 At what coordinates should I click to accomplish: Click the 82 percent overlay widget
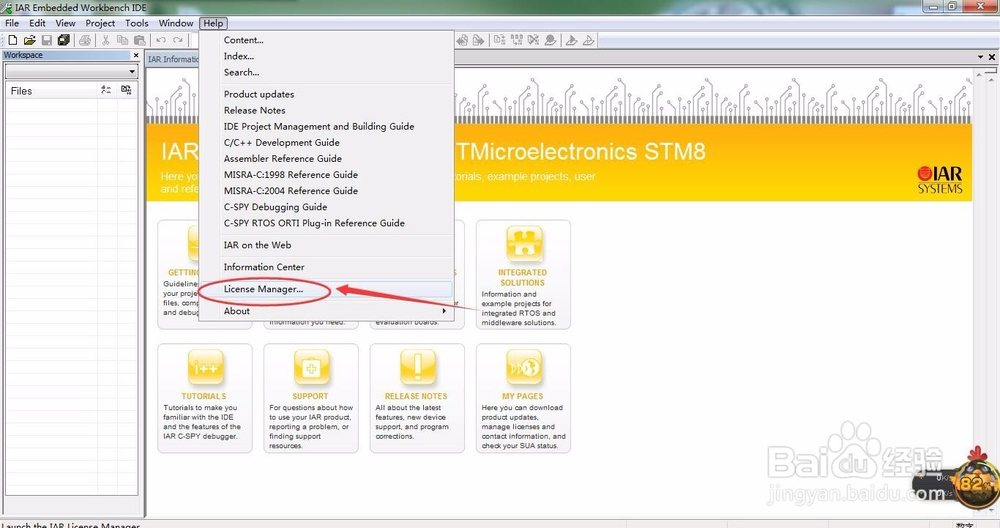point(974,481)
